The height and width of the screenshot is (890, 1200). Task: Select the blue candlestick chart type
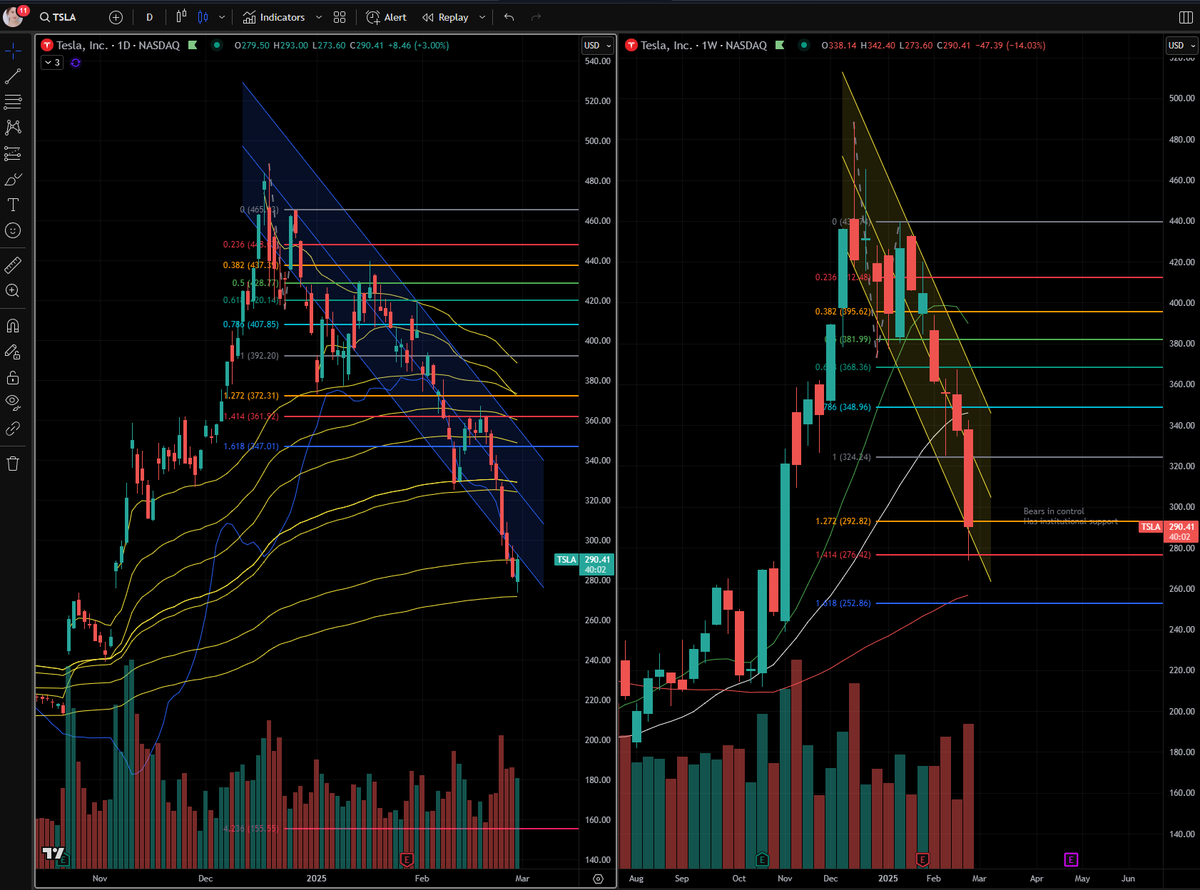tap(203, 18)
